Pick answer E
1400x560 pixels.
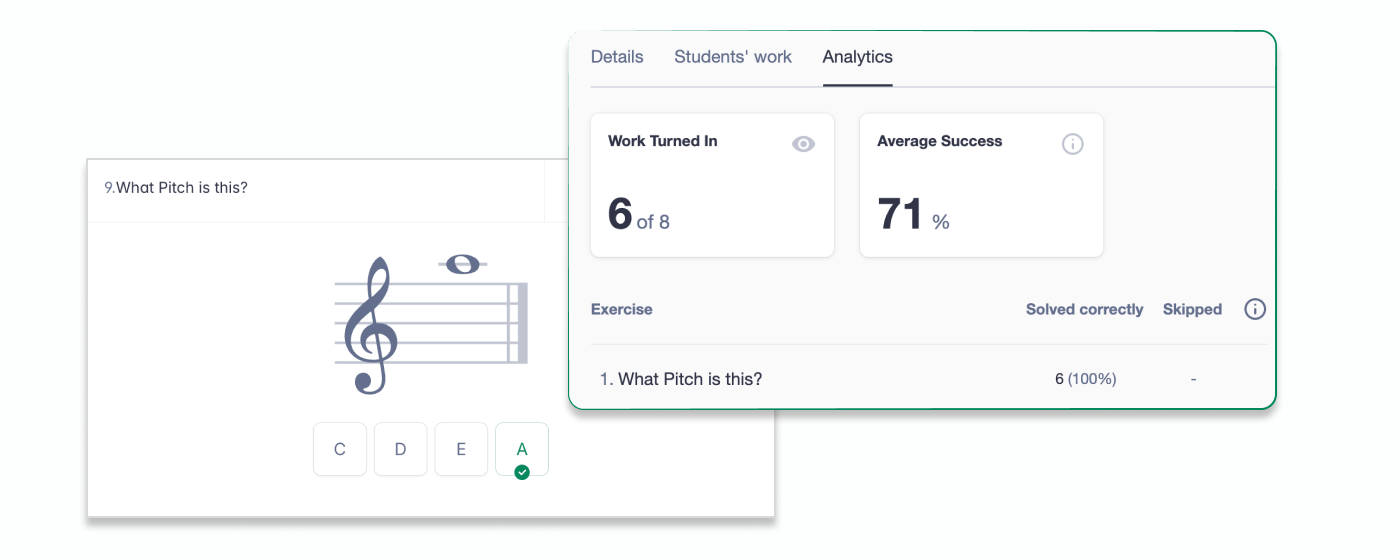[461, 449]
